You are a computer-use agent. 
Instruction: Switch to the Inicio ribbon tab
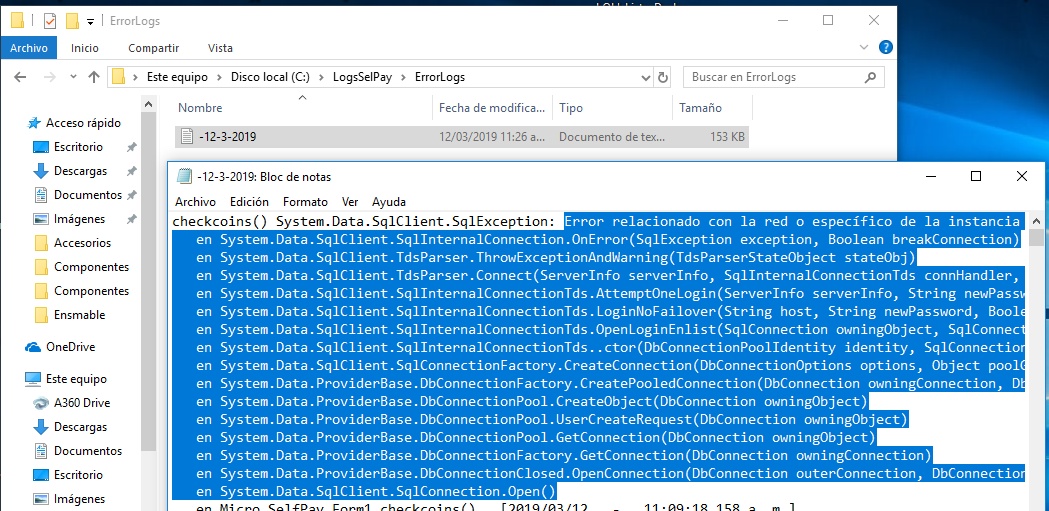(85, 48)
